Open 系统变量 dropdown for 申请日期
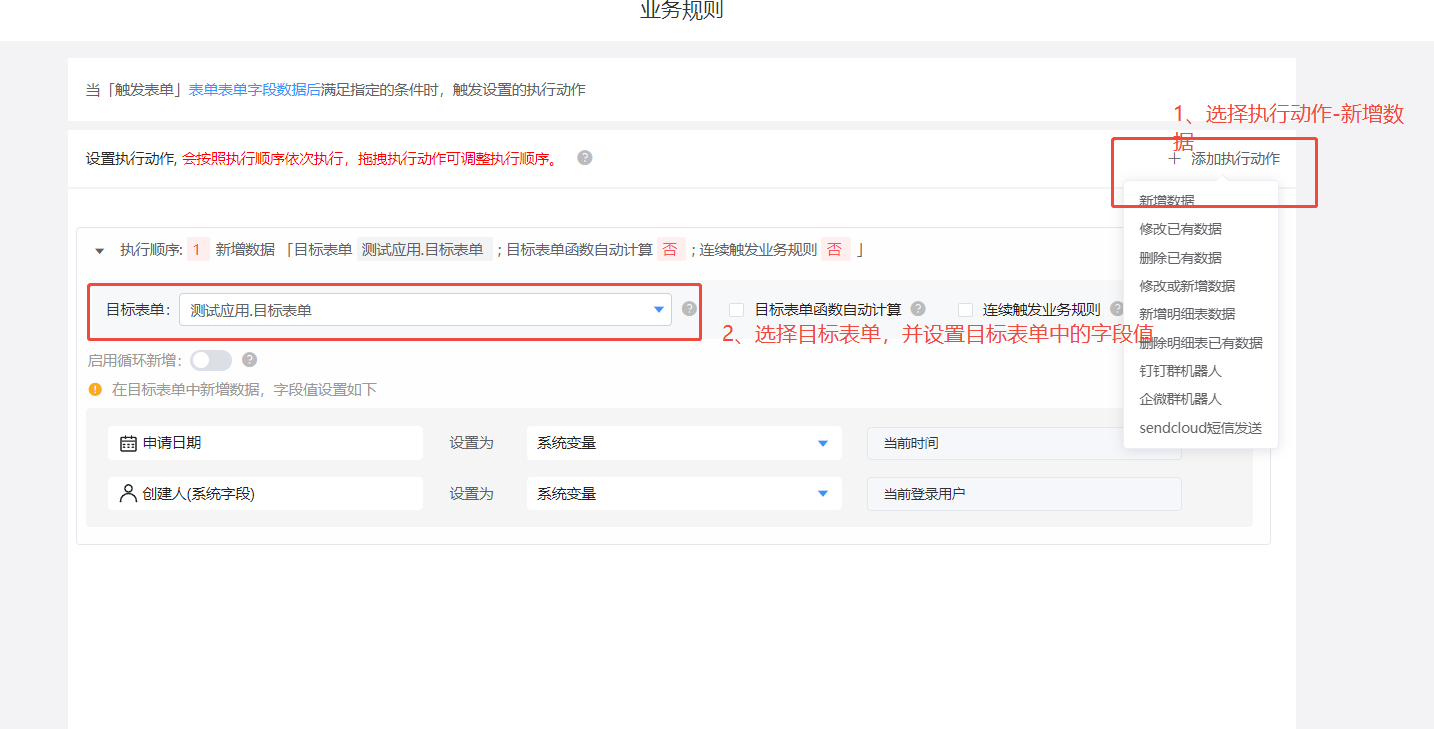 coord(683,443)
